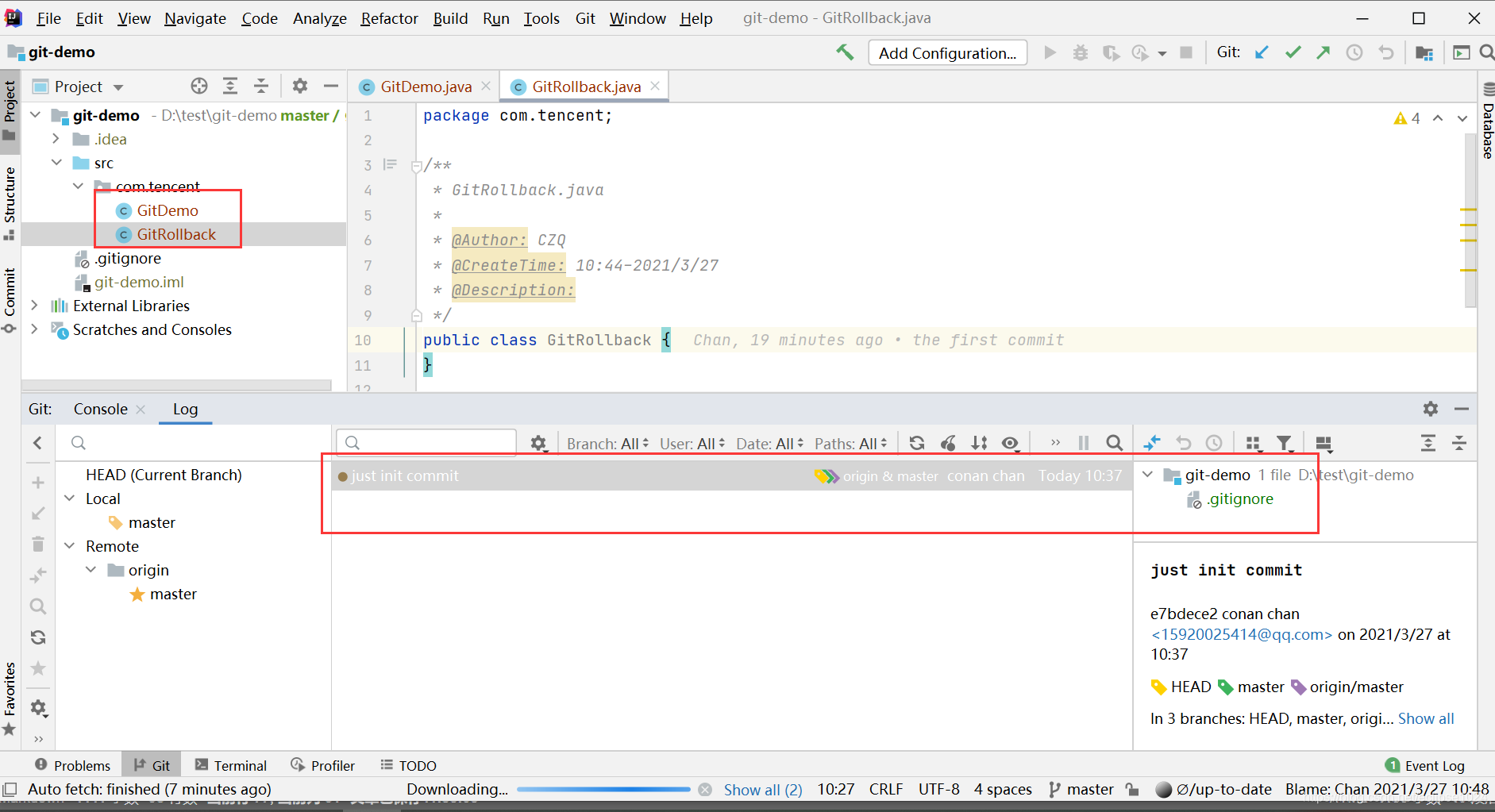1495x812 pixels.
Task: Click master branch widget in status bar
Action: click(x=1081, y=789)
